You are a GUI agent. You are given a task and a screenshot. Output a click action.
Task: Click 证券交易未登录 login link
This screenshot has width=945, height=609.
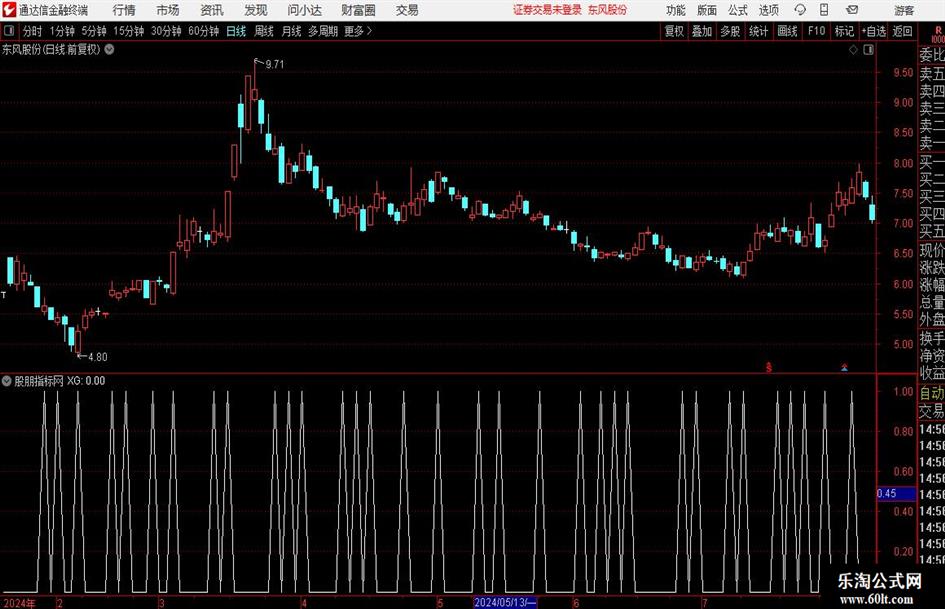(x=547, y=10)
